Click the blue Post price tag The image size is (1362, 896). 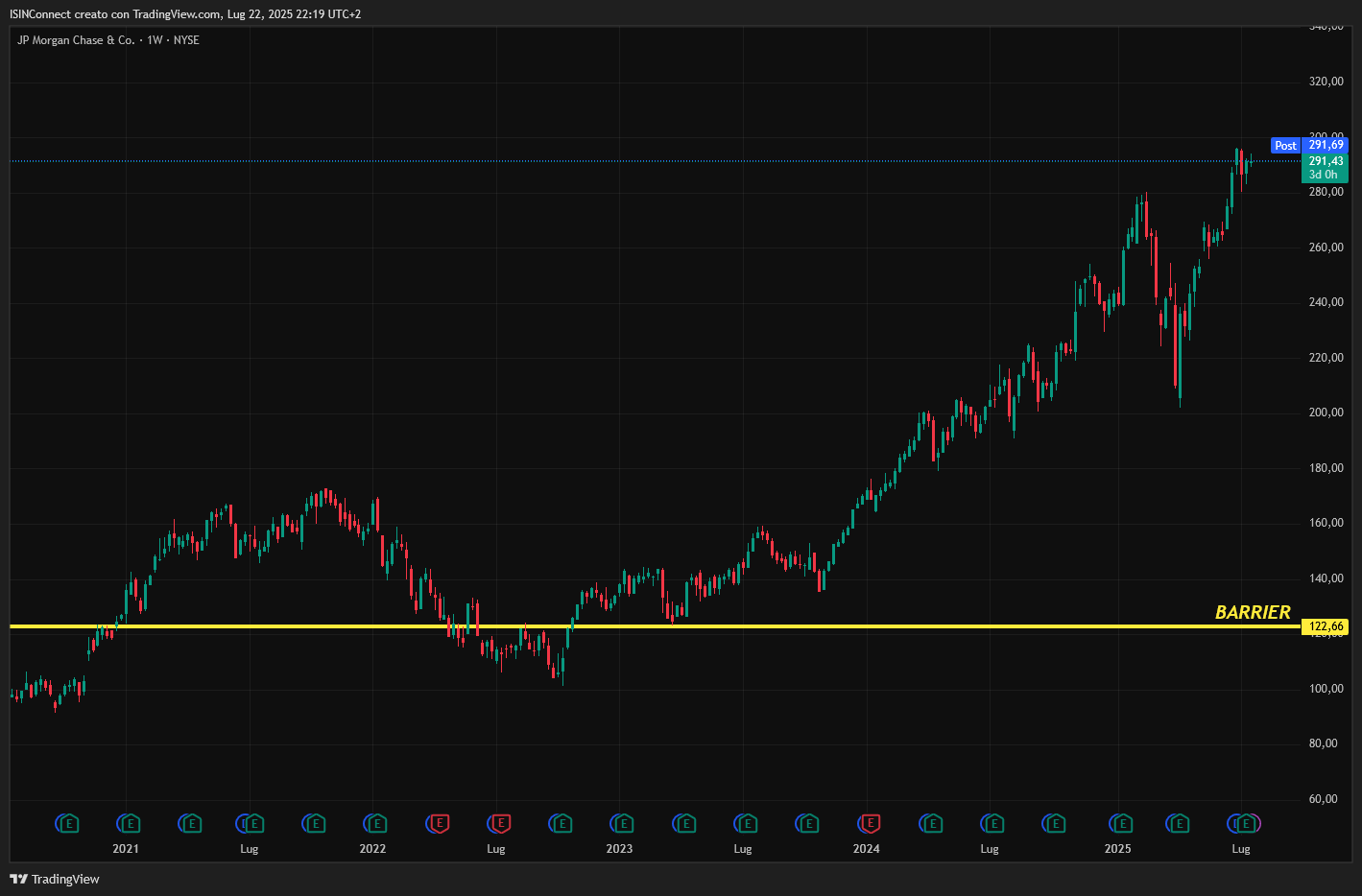pyautogui.click(x=1285, y=146)
